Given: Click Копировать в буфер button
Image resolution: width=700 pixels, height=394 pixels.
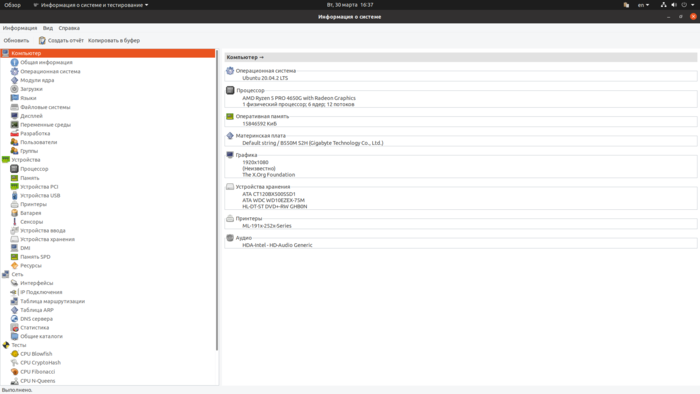Looking at the screenshot, I should (x=114, y=40).
